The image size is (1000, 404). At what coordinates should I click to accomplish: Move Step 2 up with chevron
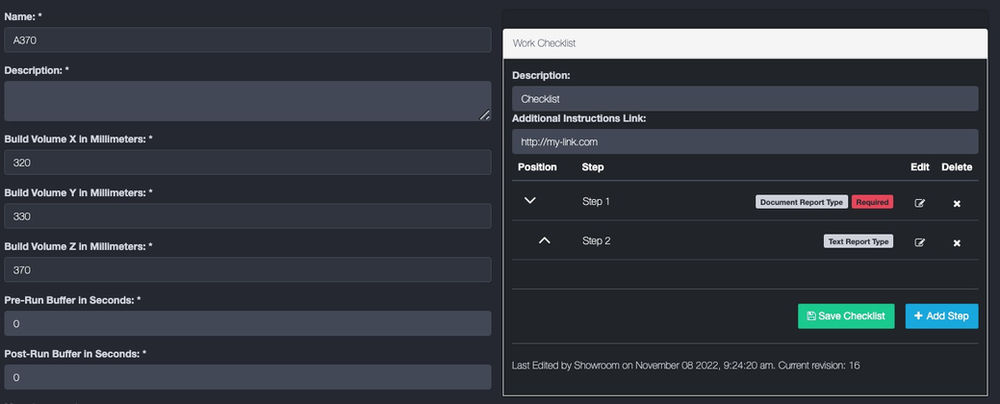[544, 240]
